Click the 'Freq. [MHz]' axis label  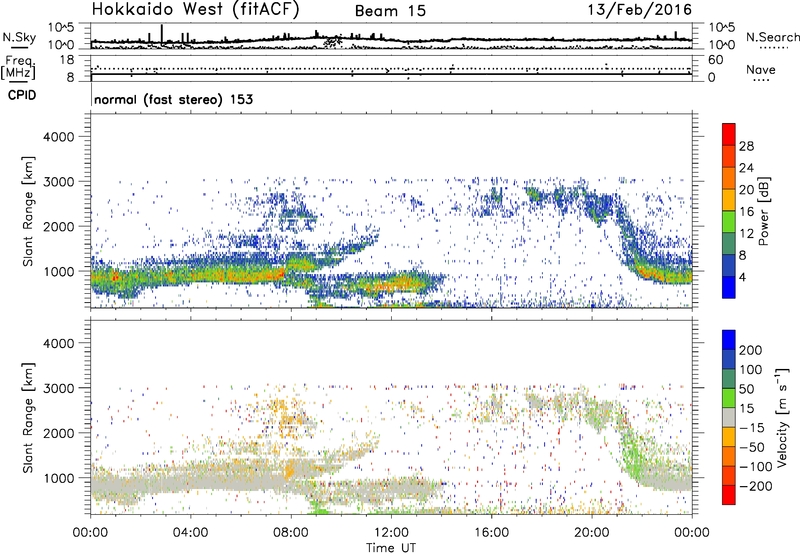point(18,67)
